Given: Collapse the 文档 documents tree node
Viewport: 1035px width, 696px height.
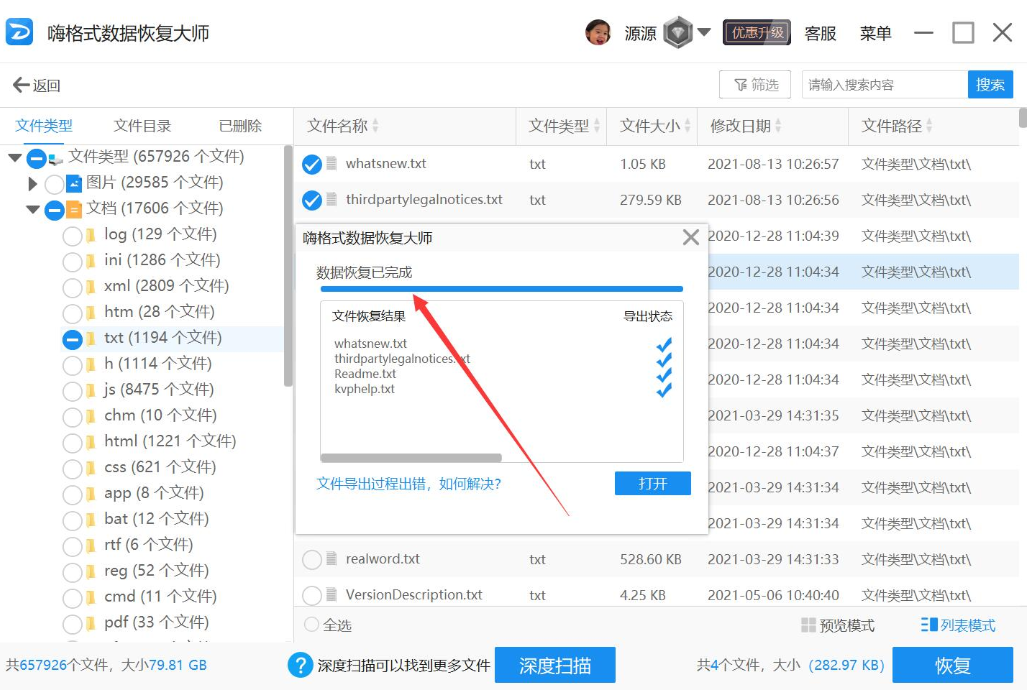Looking at the screenshot, I should pyautogui.click(x=33, y=209).
